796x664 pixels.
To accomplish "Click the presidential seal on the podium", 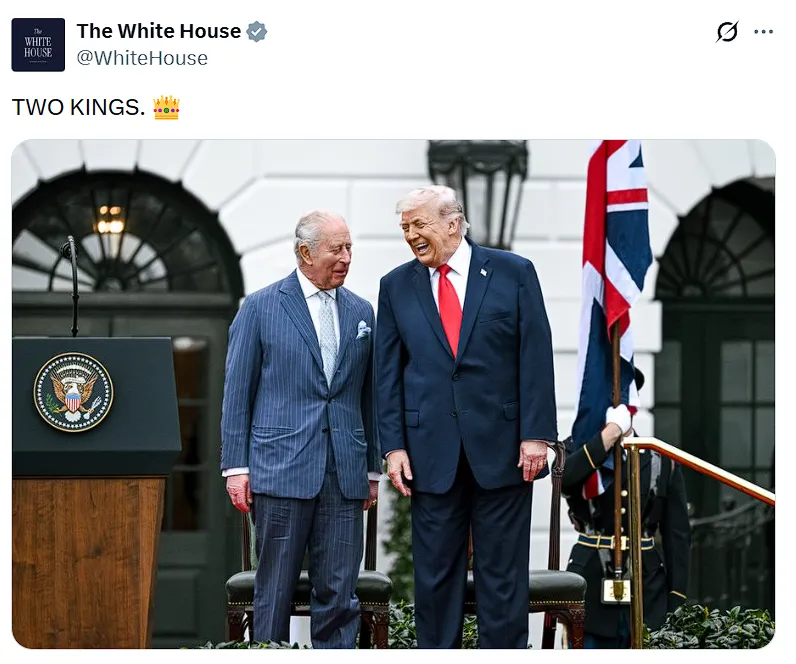I will [74, 392].
